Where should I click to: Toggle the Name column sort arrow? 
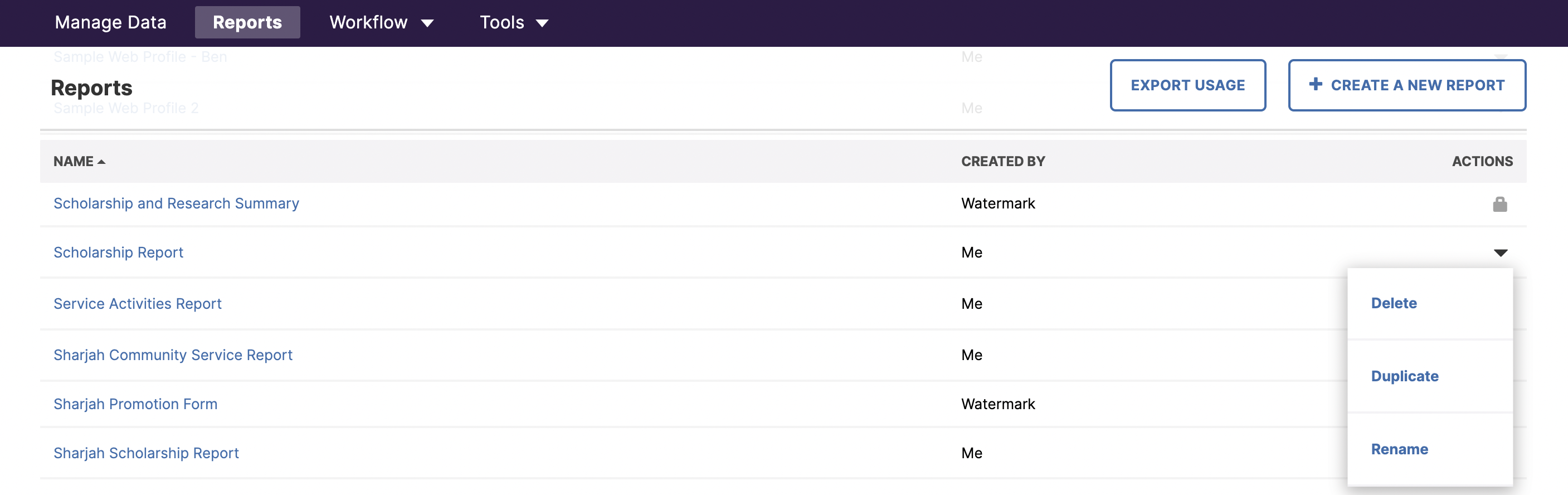click(x=101, y=162)
